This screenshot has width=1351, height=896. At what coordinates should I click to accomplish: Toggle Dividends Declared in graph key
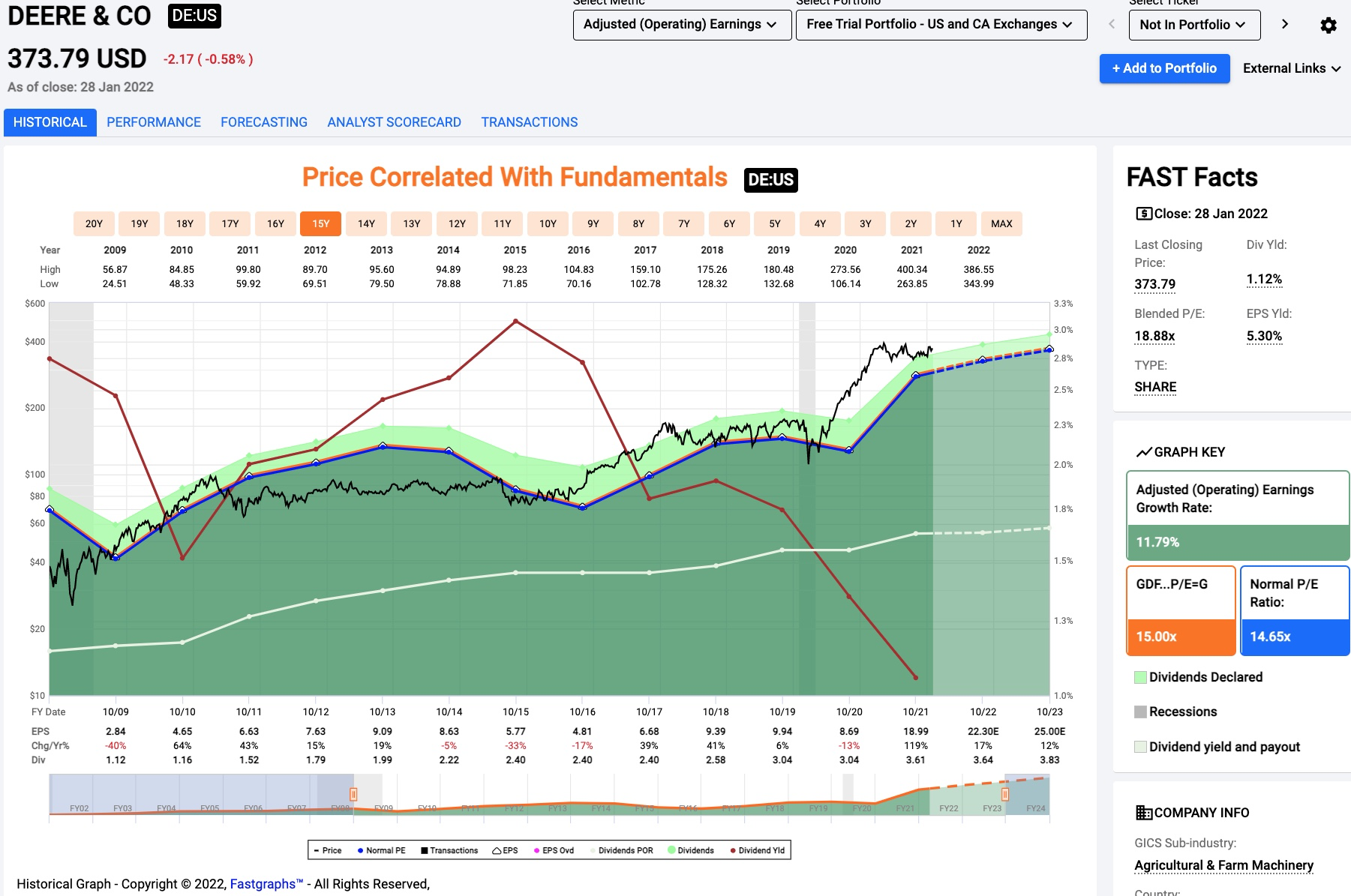point(1199,677)
